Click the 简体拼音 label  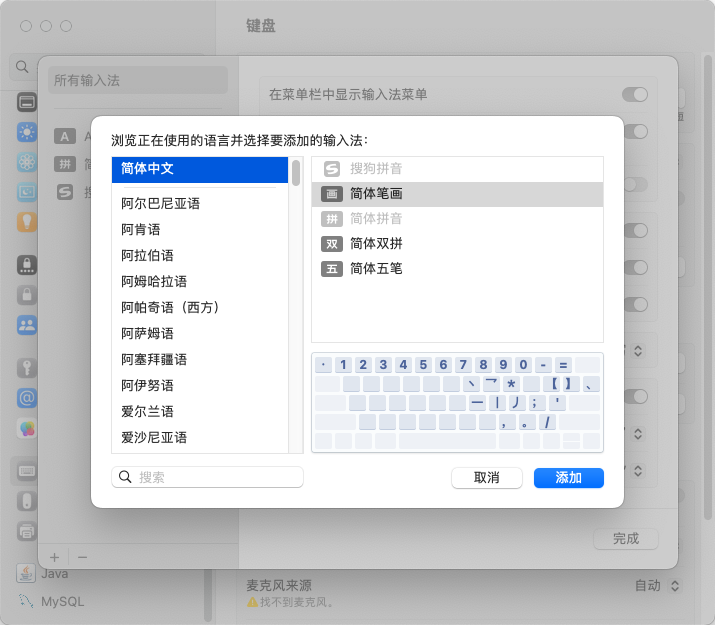tap(376, 219)
